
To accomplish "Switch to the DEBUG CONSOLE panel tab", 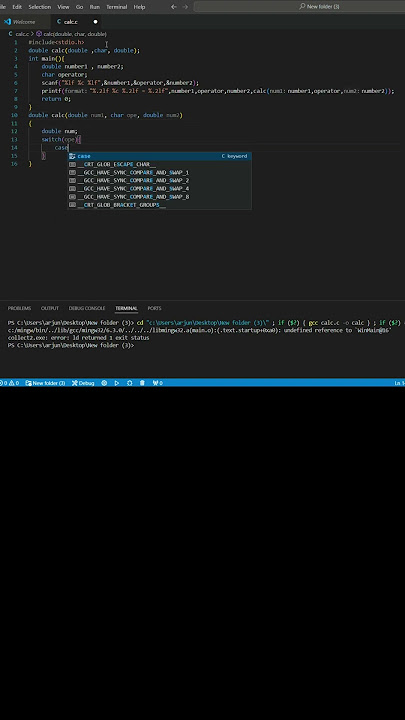I will (x=87, y=308).
